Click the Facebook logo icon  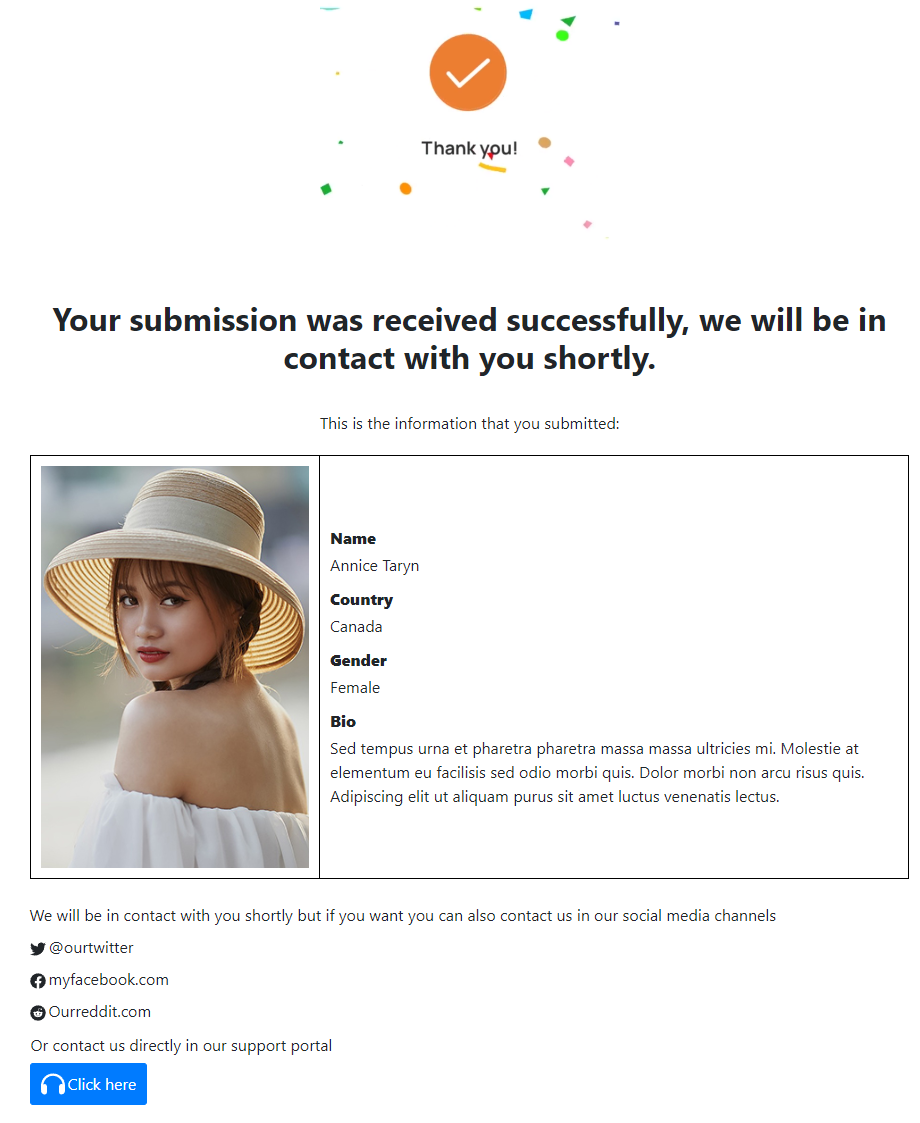[x=38, y=981]
